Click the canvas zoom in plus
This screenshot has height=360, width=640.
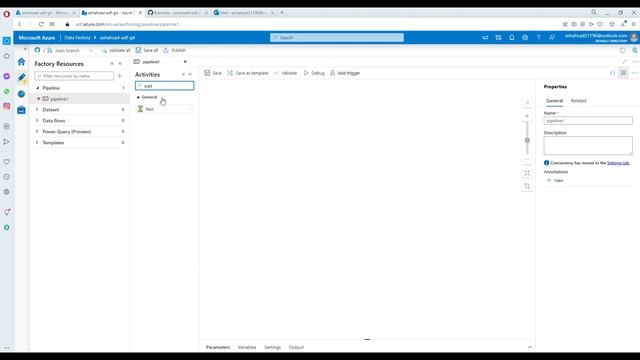[x=527, y=116]
